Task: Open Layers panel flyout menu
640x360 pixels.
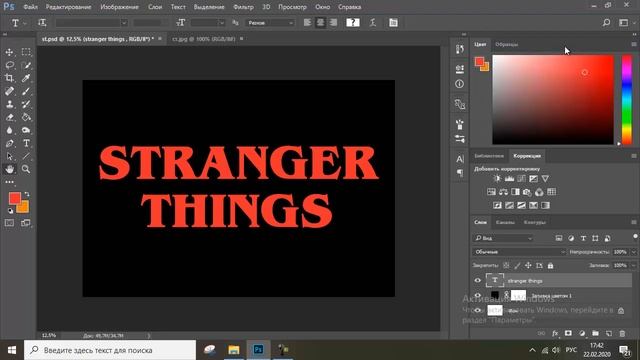Action: point(634,222)
